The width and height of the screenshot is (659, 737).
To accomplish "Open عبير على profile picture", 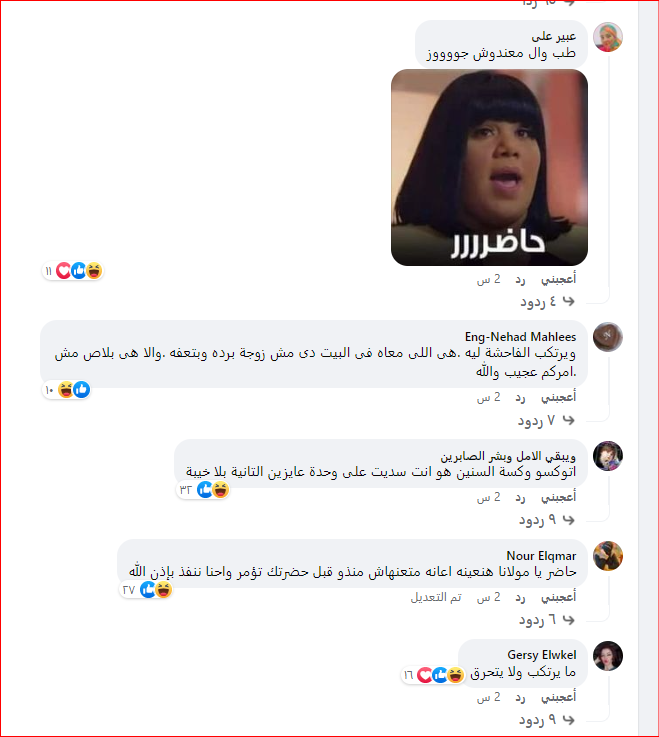I will tap(607, 37).
